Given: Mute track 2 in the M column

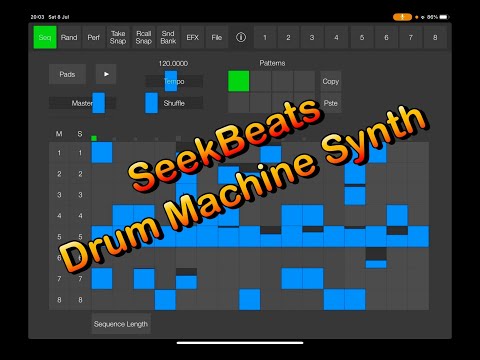Looking at the screenshot, I should [x=59, y=174].
